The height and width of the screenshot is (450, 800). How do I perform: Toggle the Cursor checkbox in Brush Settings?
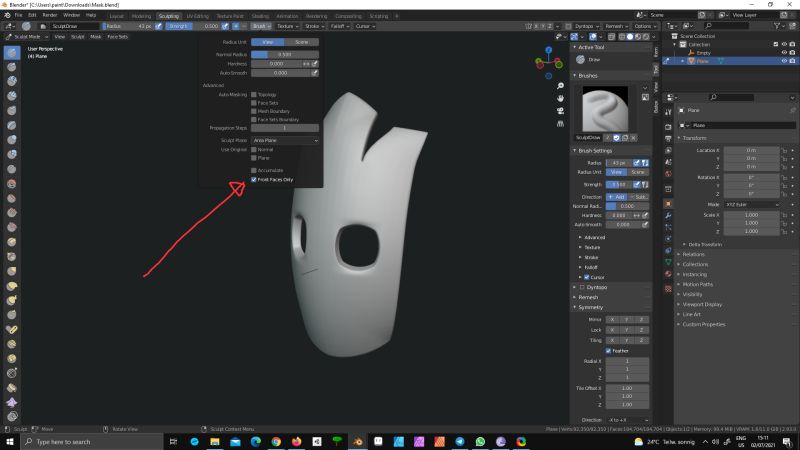tap(587, 278)
